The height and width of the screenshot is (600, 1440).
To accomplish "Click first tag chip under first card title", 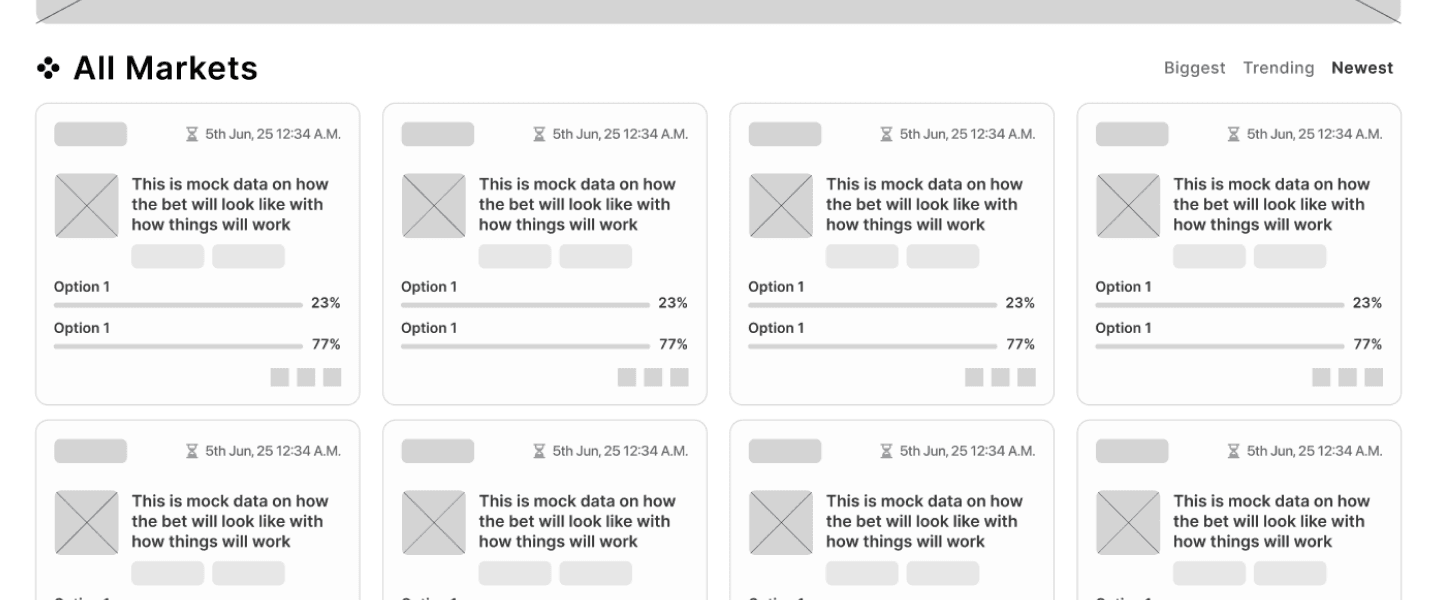I will click(168, 256).
